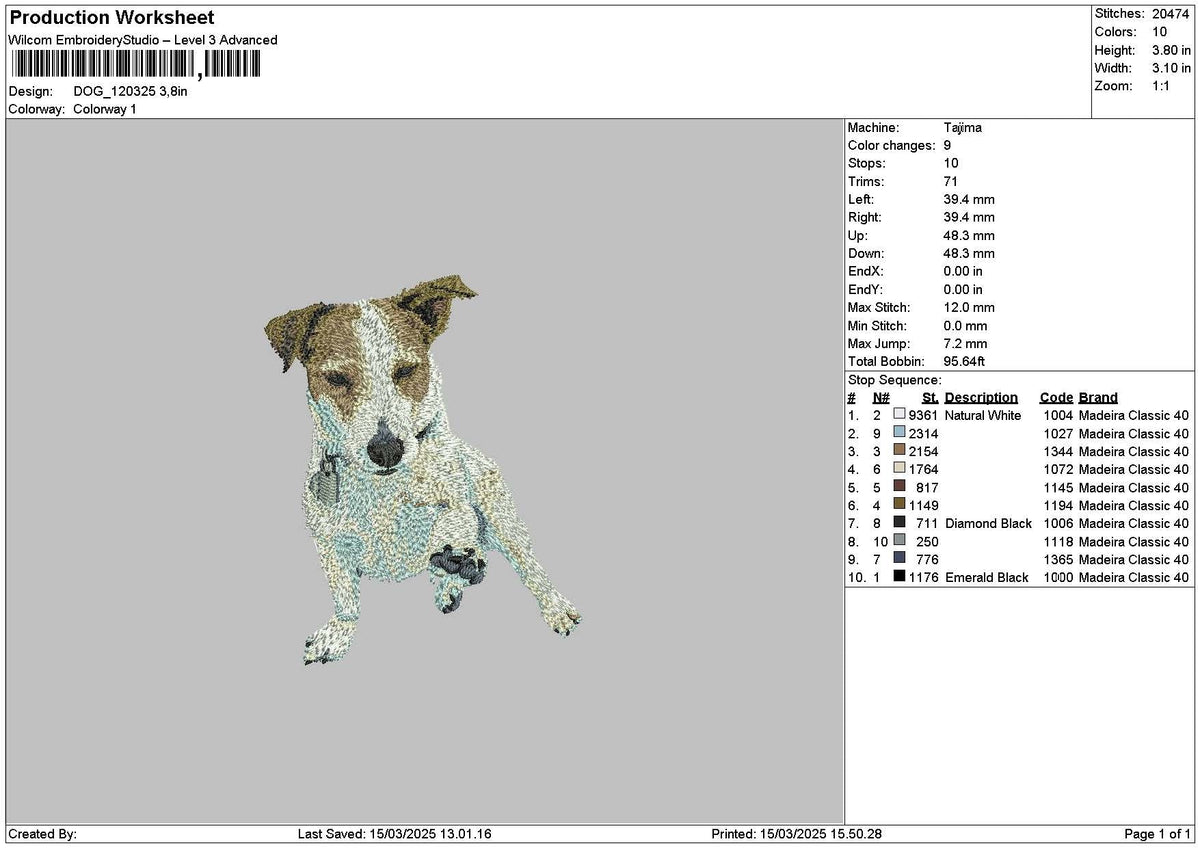Click the Trims value 71

click(x=951, y=182)
